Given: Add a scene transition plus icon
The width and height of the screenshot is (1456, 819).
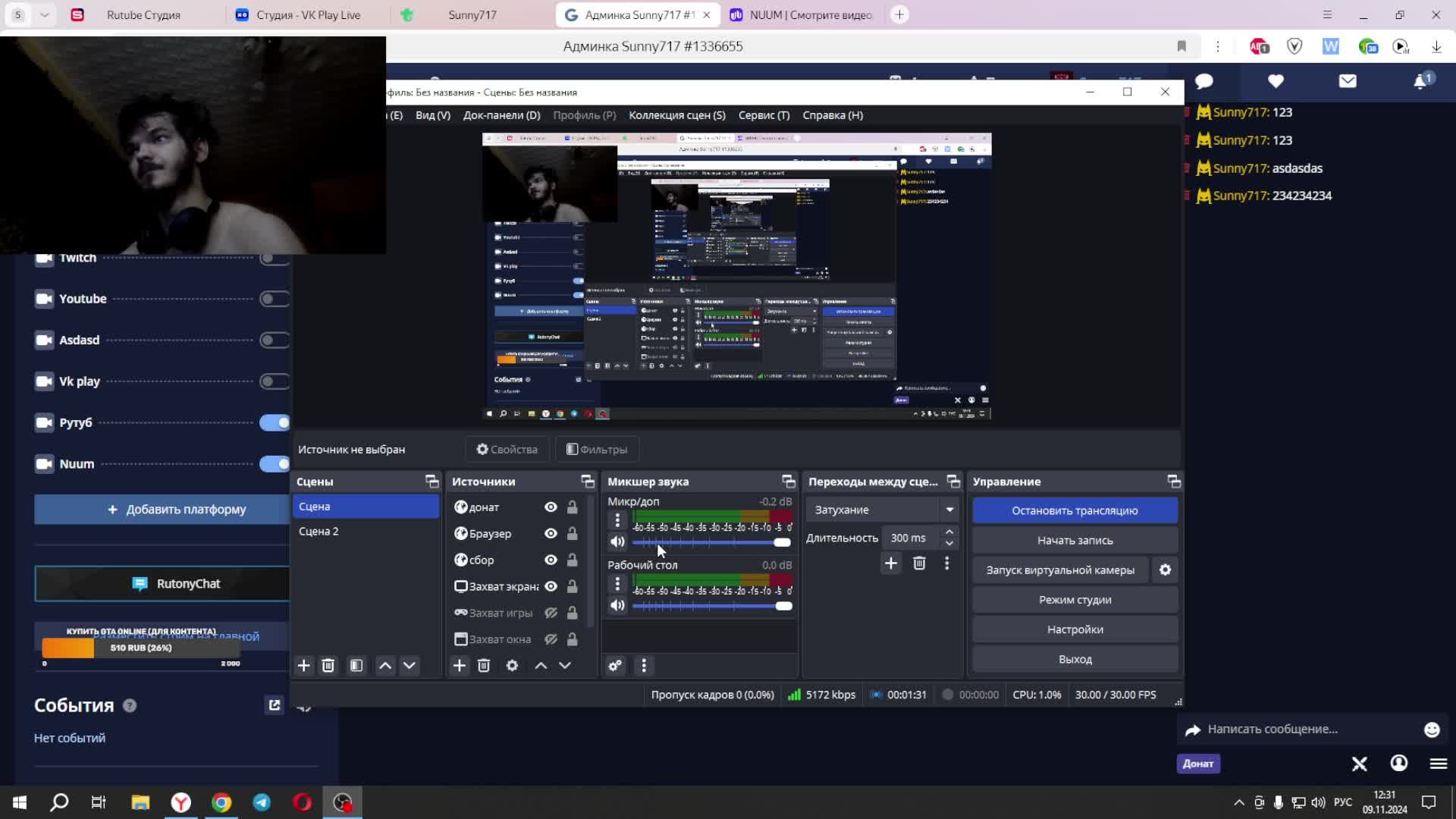Looking at the screenshot, I should (891, 563).
